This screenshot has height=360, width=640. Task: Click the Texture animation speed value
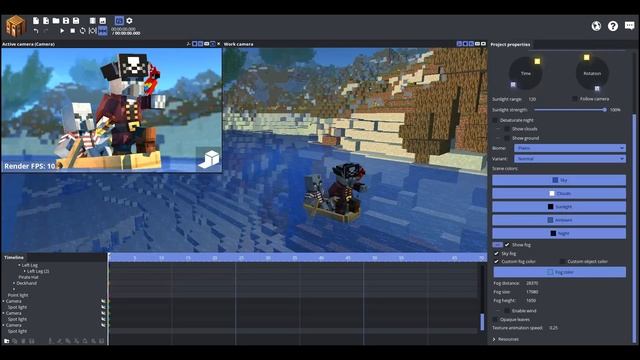point(553,328)
